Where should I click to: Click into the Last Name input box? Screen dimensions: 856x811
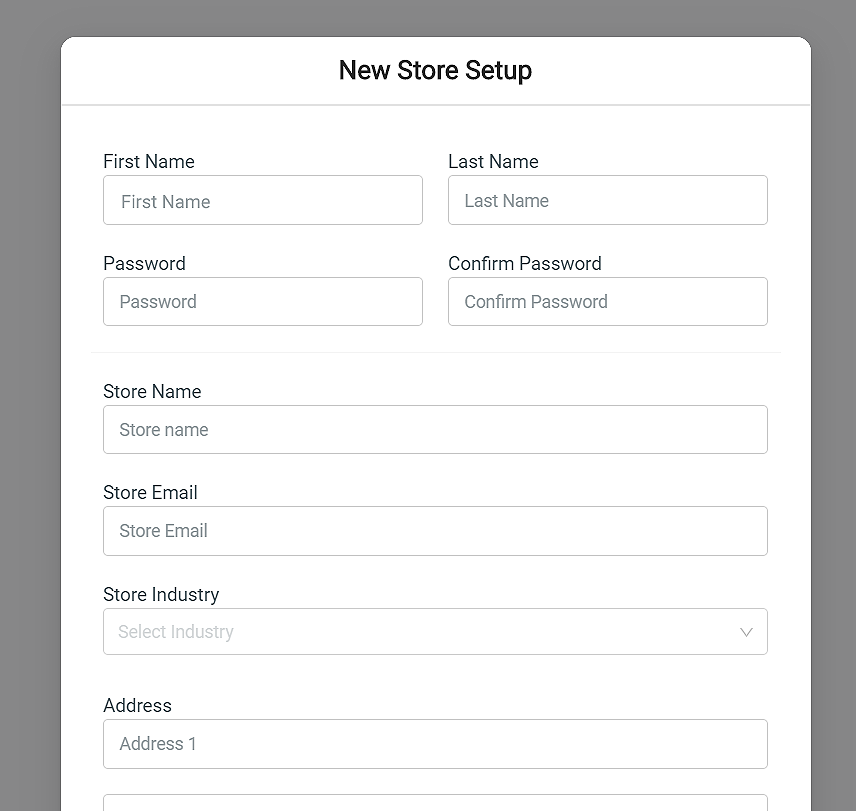tap(608, 200)
